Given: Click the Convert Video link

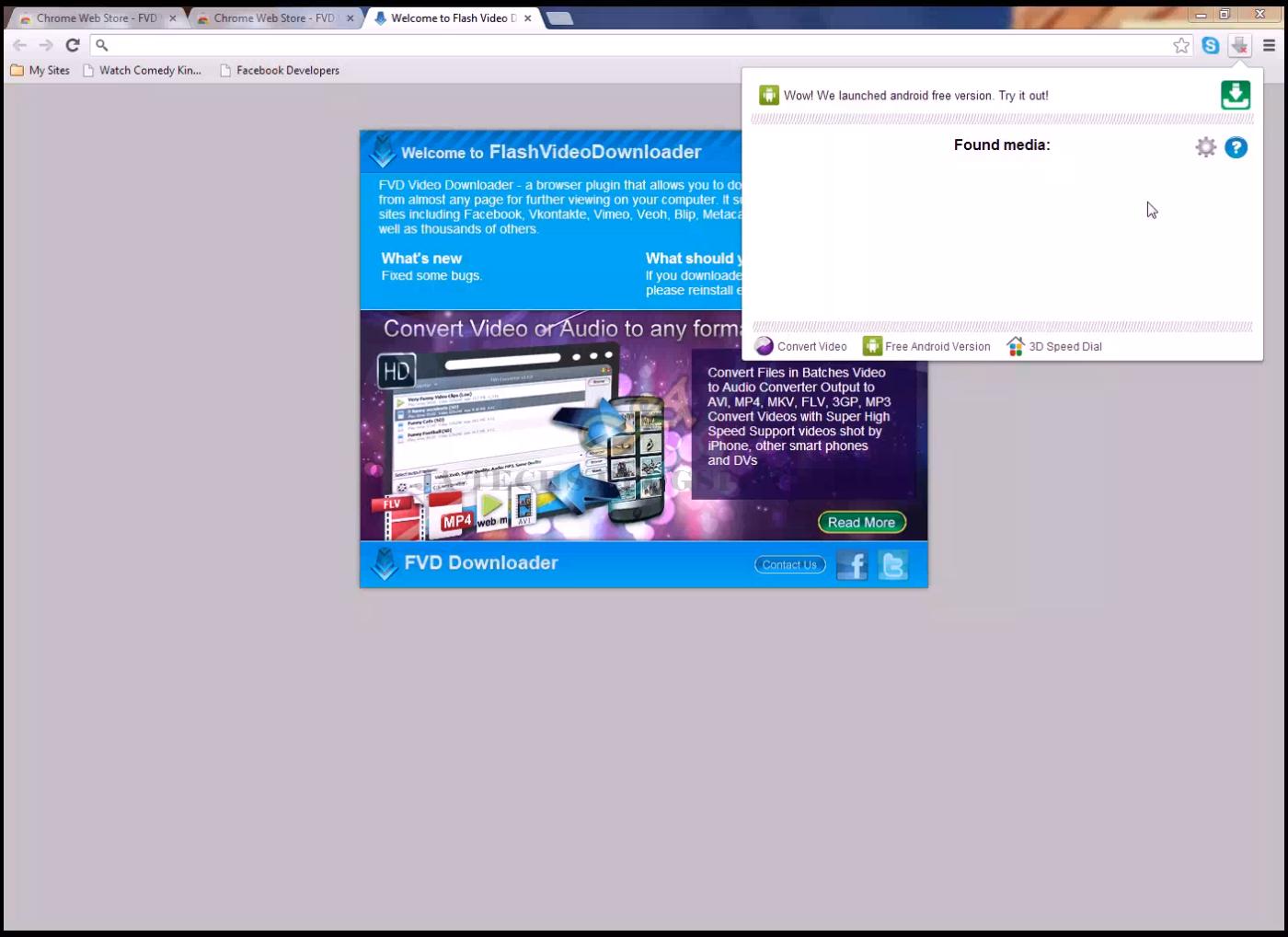Looking at the screenshot, I should click(x=812, y=347).
